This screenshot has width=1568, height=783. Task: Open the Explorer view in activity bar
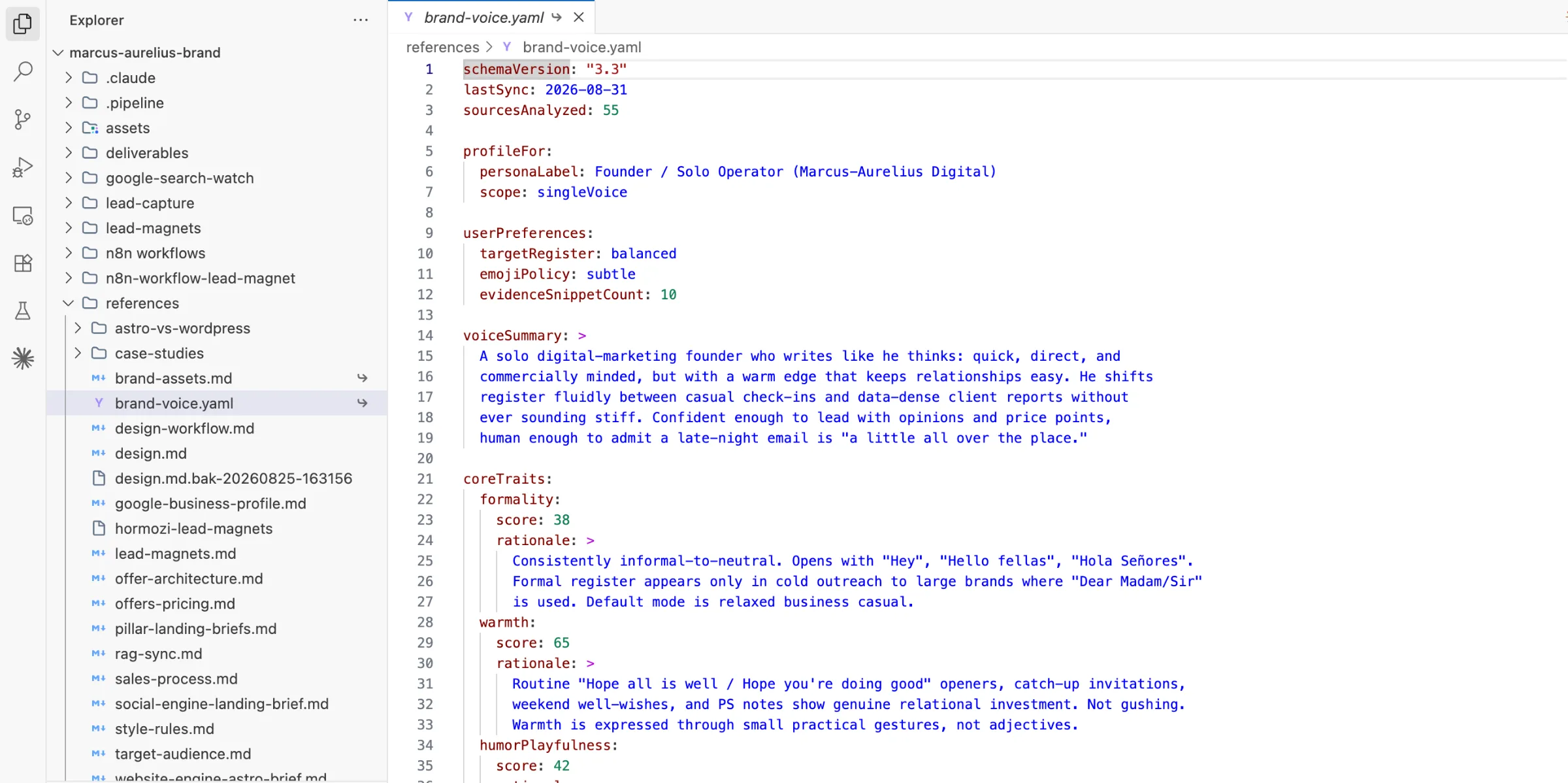click(23, 24)
